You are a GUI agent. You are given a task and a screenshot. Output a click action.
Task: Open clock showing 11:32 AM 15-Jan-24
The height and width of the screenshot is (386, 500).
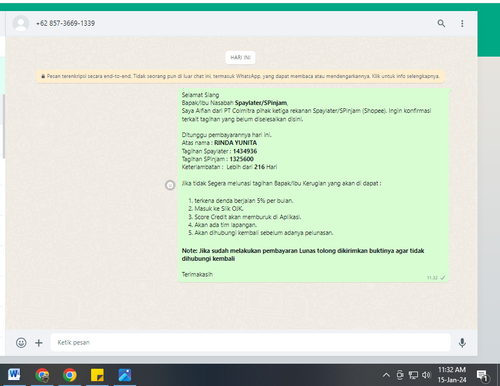click(452, 375)
